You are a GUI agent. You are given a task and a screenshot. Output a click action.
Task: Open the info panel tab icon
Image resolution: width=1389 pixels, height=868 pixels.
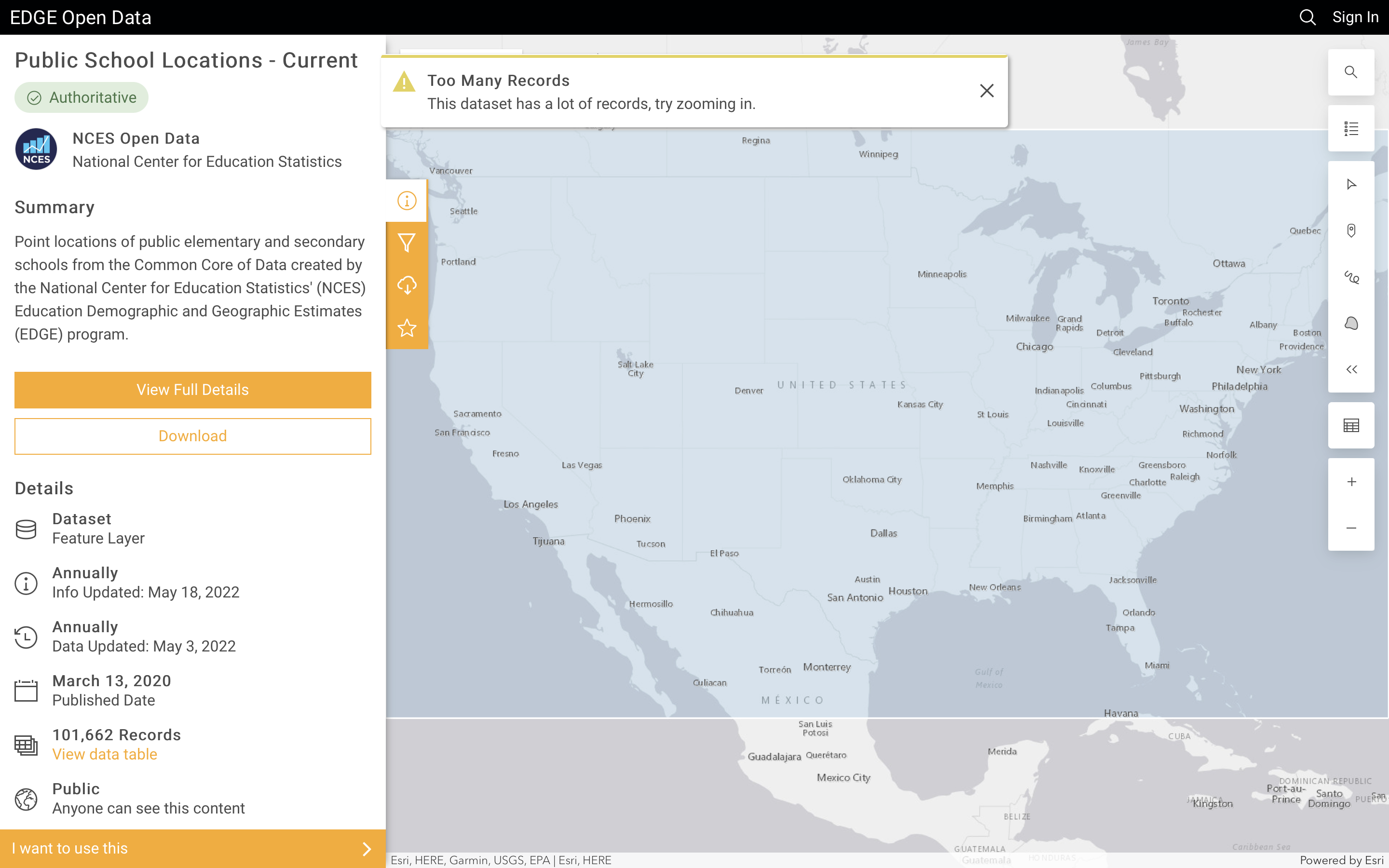click(x=407, y=201)
